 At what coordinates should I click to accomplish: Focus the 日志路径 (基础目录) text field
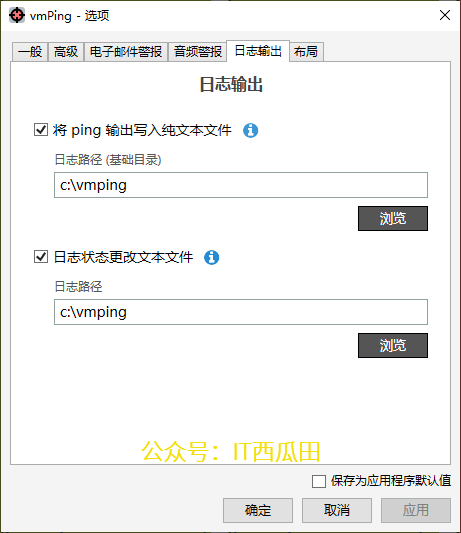241,185
